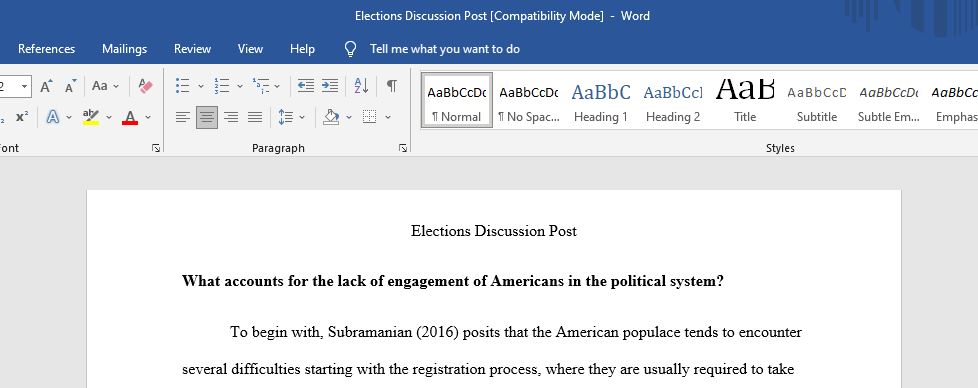The width and height of the screenshot is (978, 388).
Task: Apply the Heading 2 style
Action: (x=673, y=100)
